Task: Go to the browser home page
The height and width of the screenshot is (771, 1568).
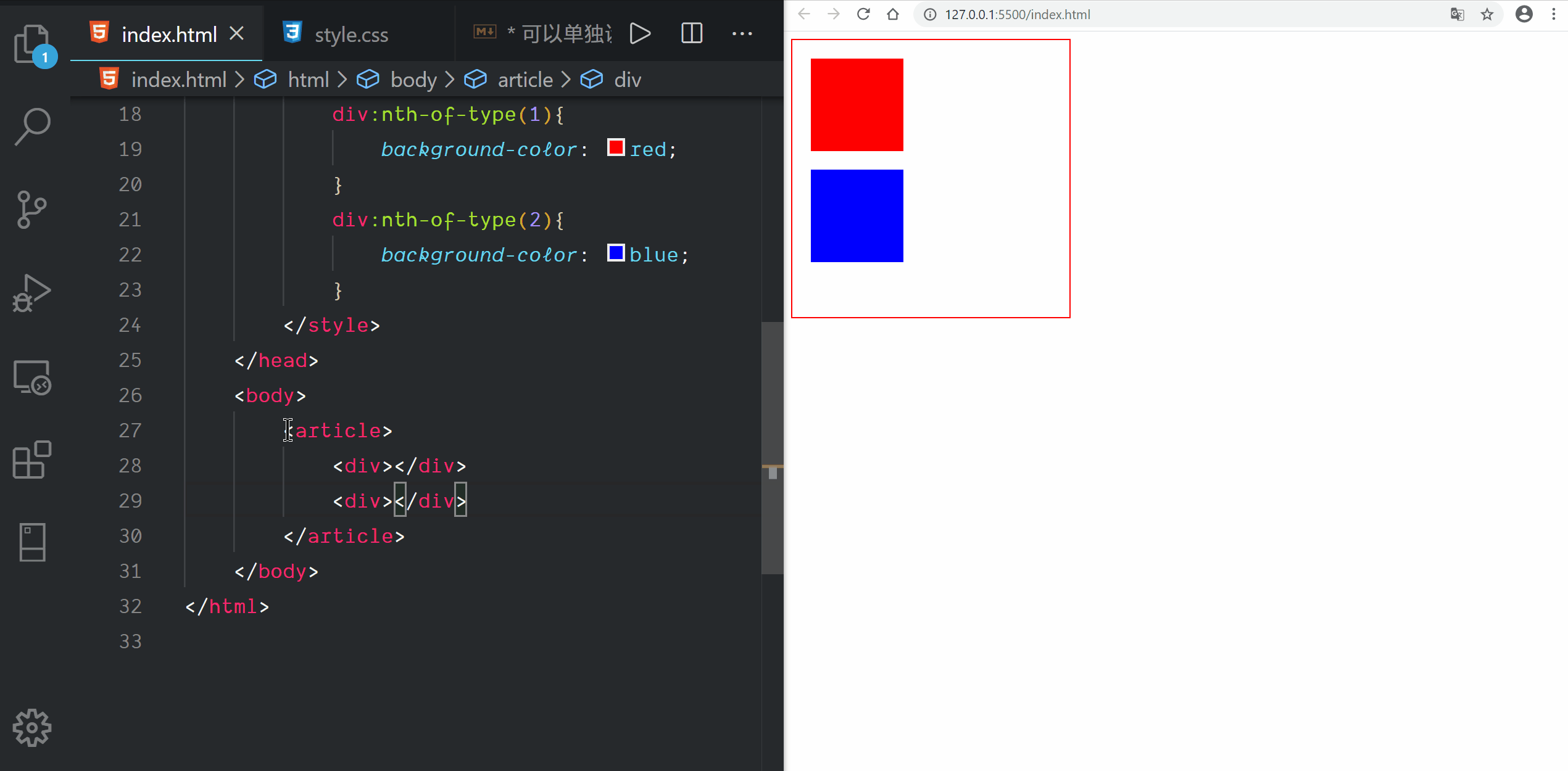Action: [893, 14]
